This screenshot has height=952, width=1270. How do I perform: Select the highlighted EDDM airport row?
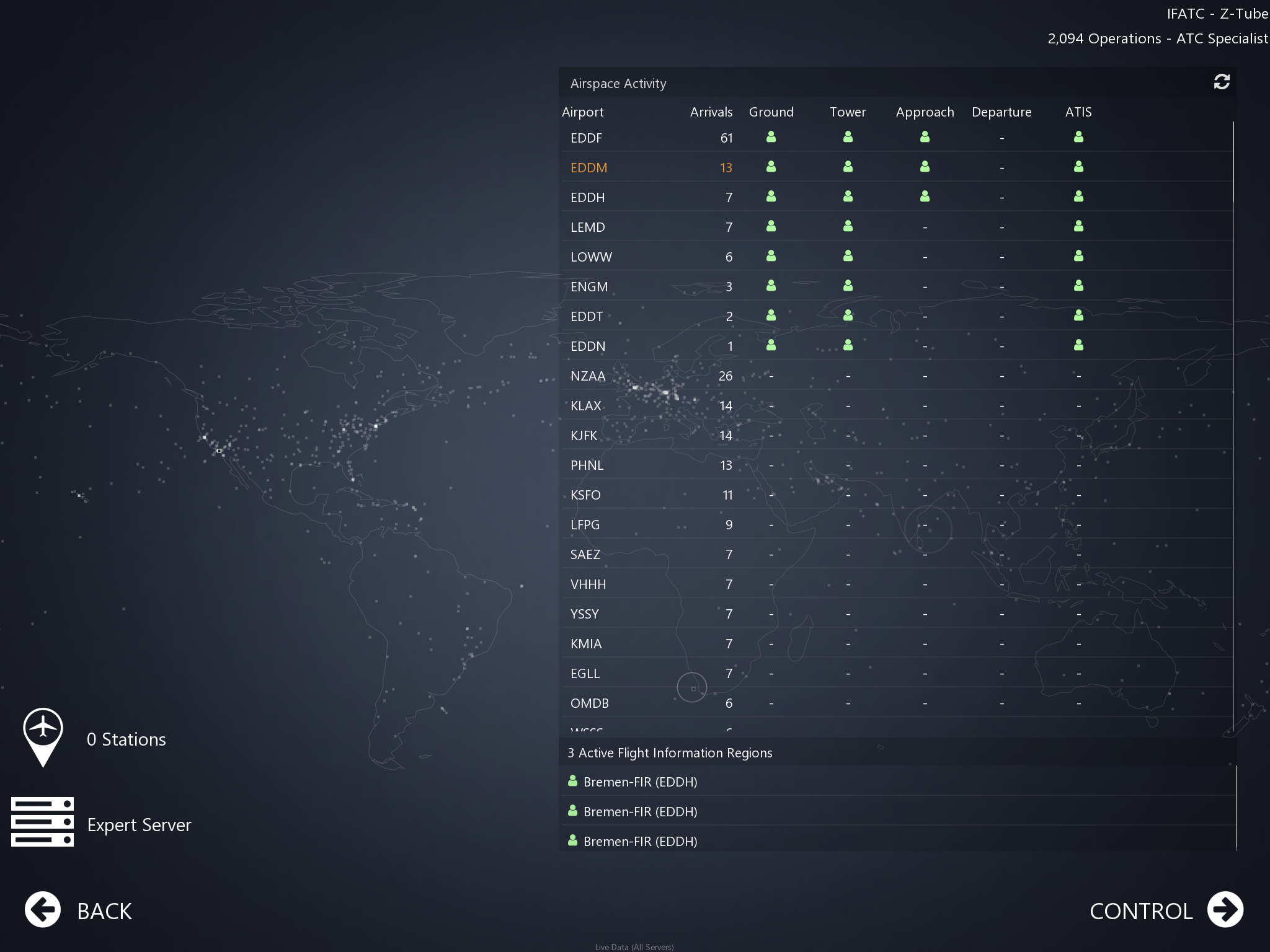pyautogui.click(x=588, y=168)
